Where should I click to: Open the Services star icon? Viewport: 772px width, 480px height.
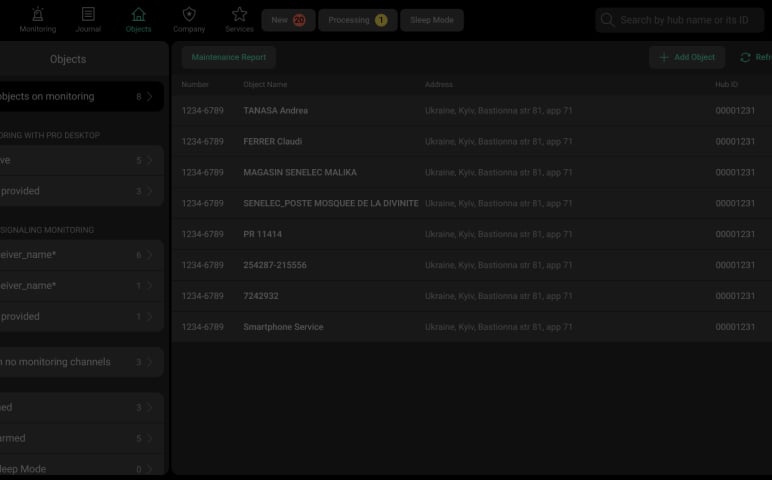[239, 14]
